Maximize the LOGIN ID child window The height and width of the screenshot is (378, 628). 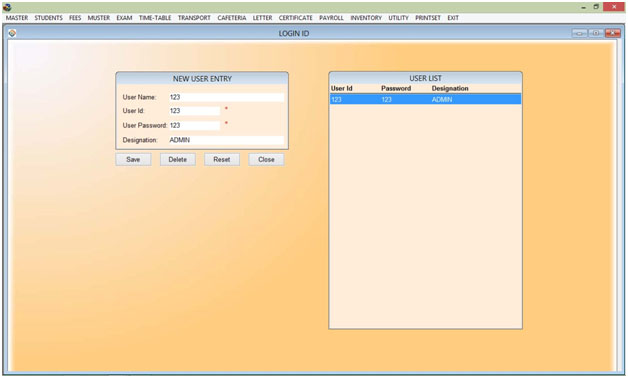click(x=596, y=33)
